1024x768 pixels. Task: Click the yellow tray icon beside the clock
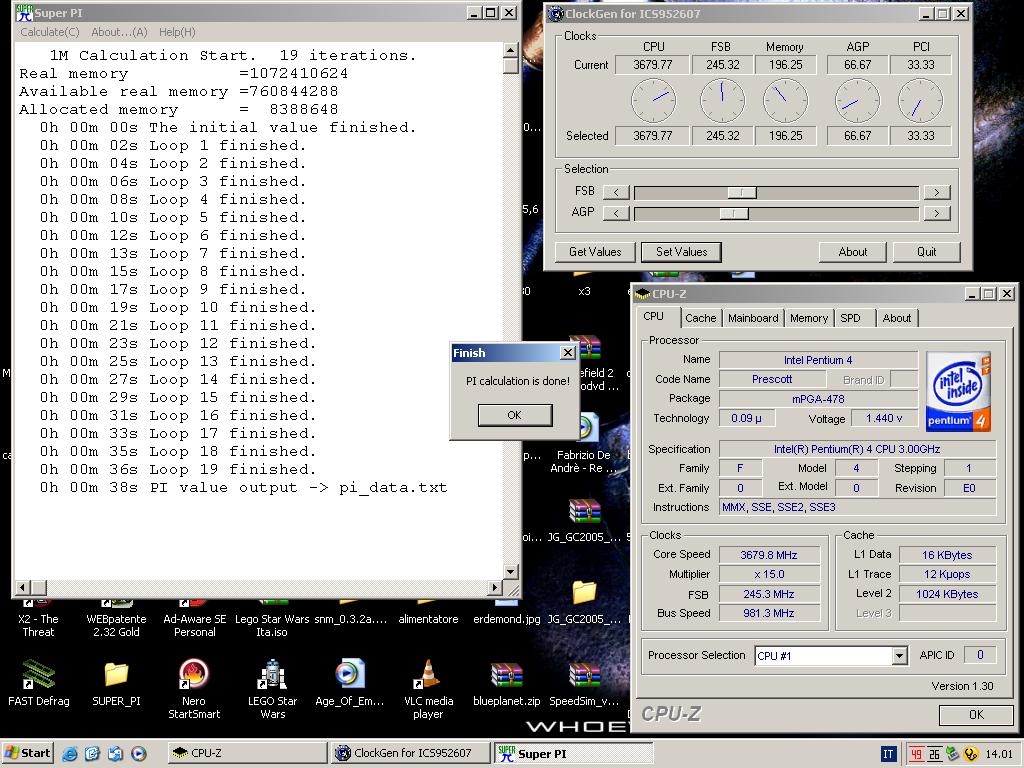click(970, 754)
